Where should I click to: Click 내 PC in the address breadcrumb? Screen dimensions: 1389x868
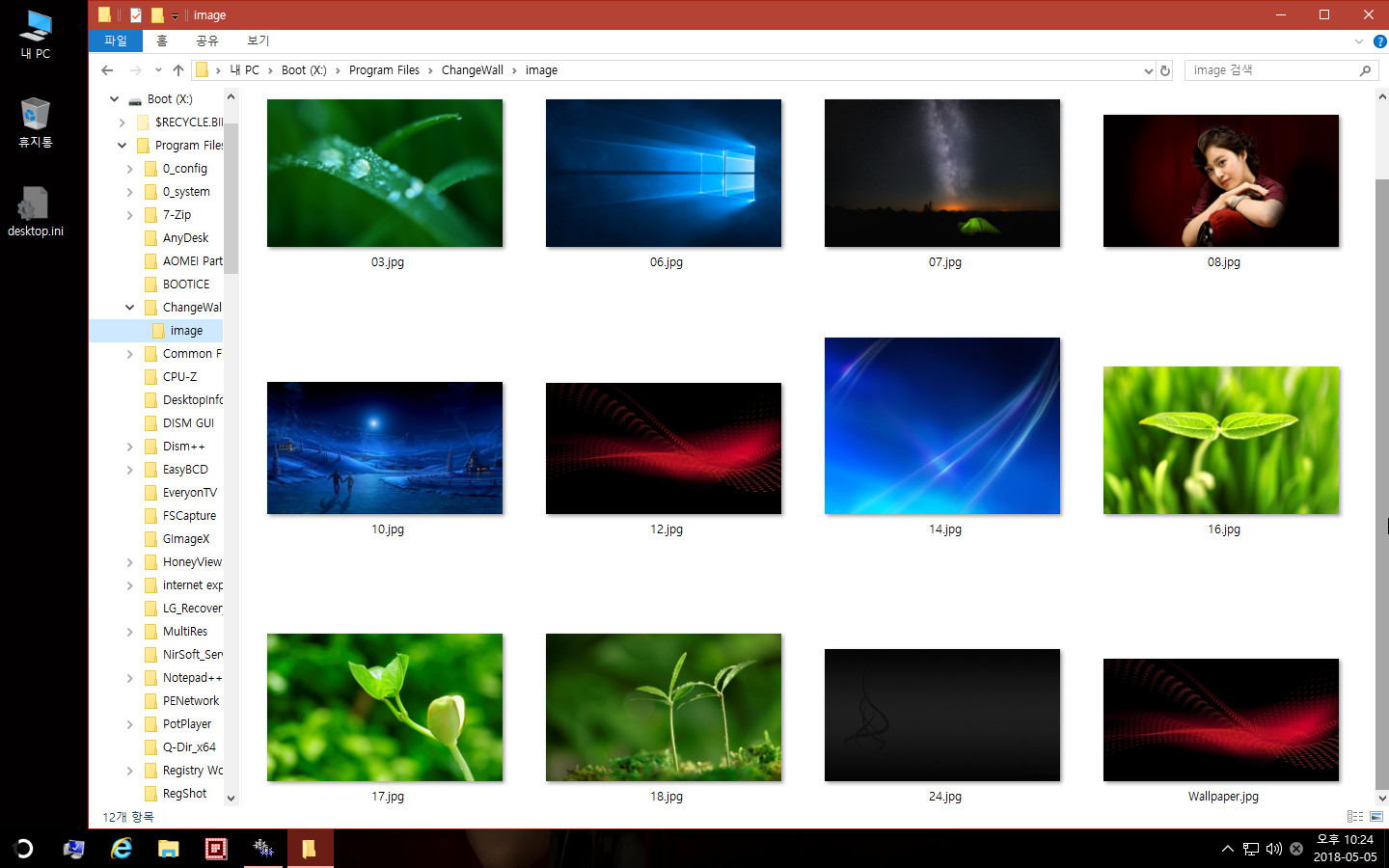[244, 70]
